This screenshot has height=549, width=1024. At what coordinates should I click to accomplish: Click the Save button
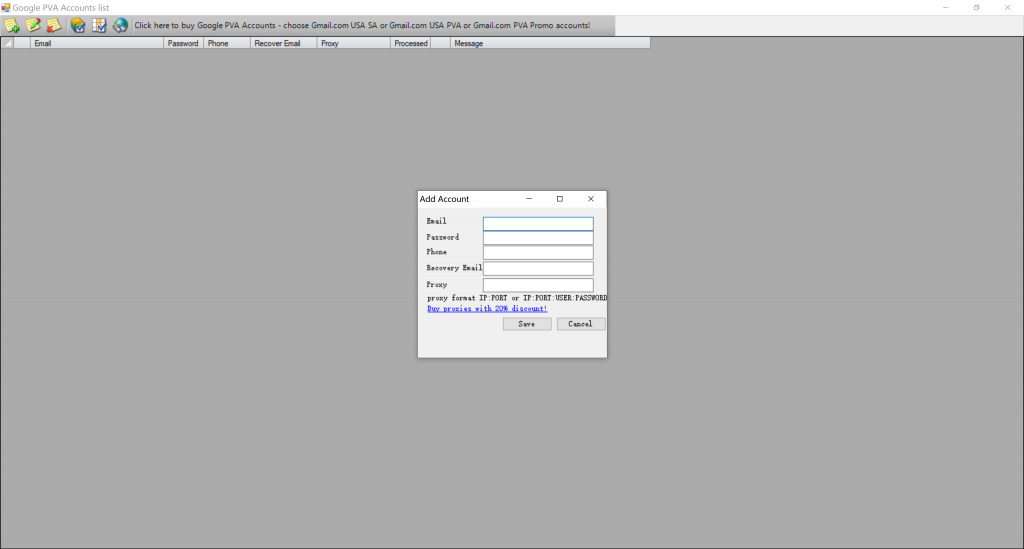pos(527,324)
